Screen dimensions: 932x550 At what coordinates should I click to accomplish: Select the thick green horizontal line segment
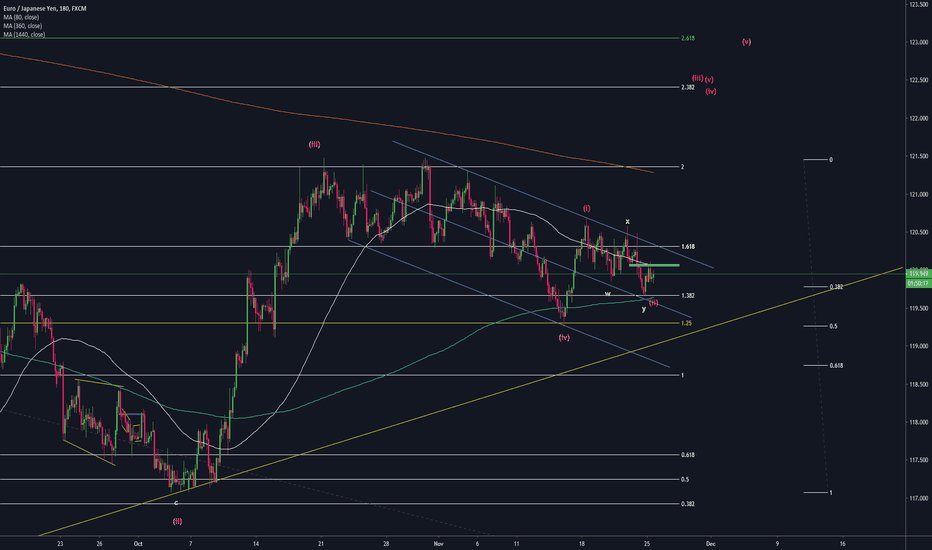(654, 265)
